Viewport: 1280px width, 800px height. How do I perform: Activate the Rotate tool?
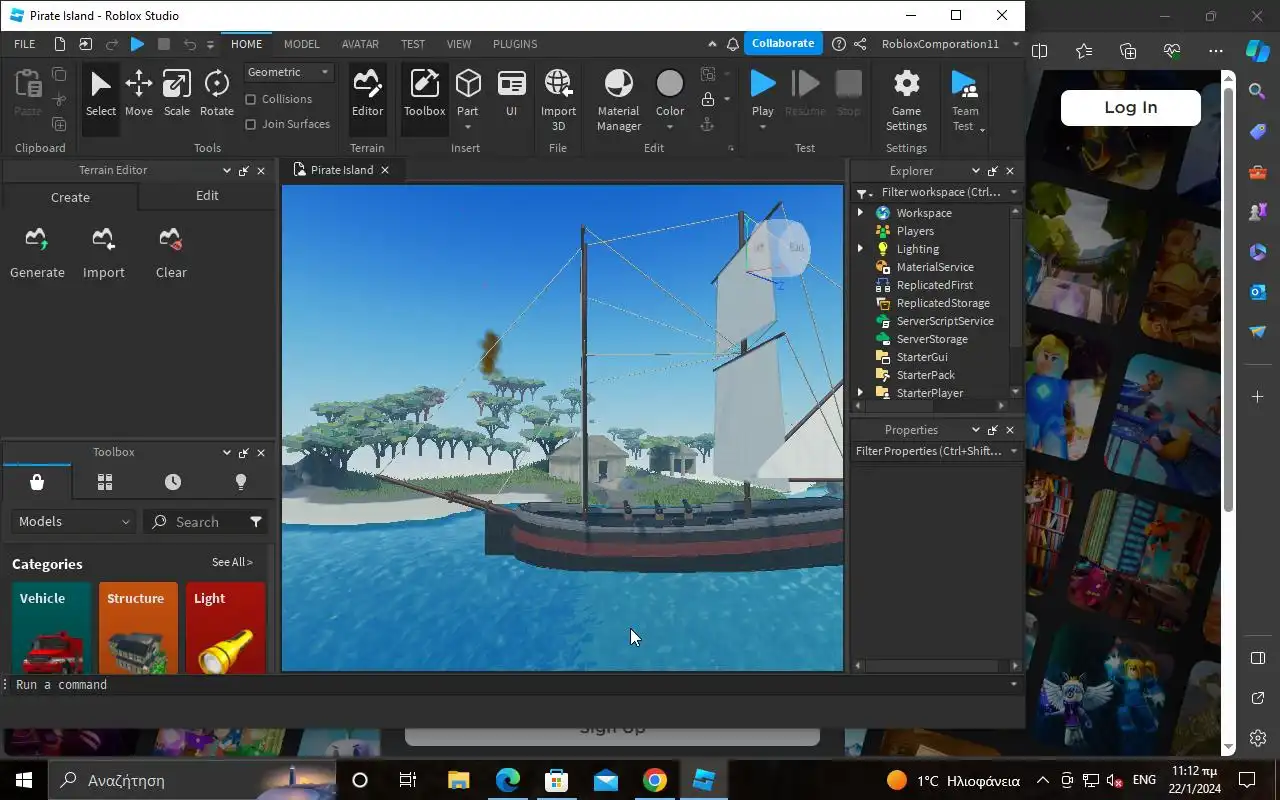tap(216, 95)
